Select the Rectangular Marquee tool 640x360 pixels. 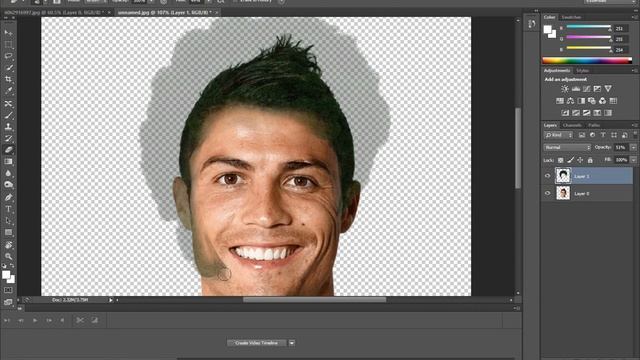tap(8, 44)
